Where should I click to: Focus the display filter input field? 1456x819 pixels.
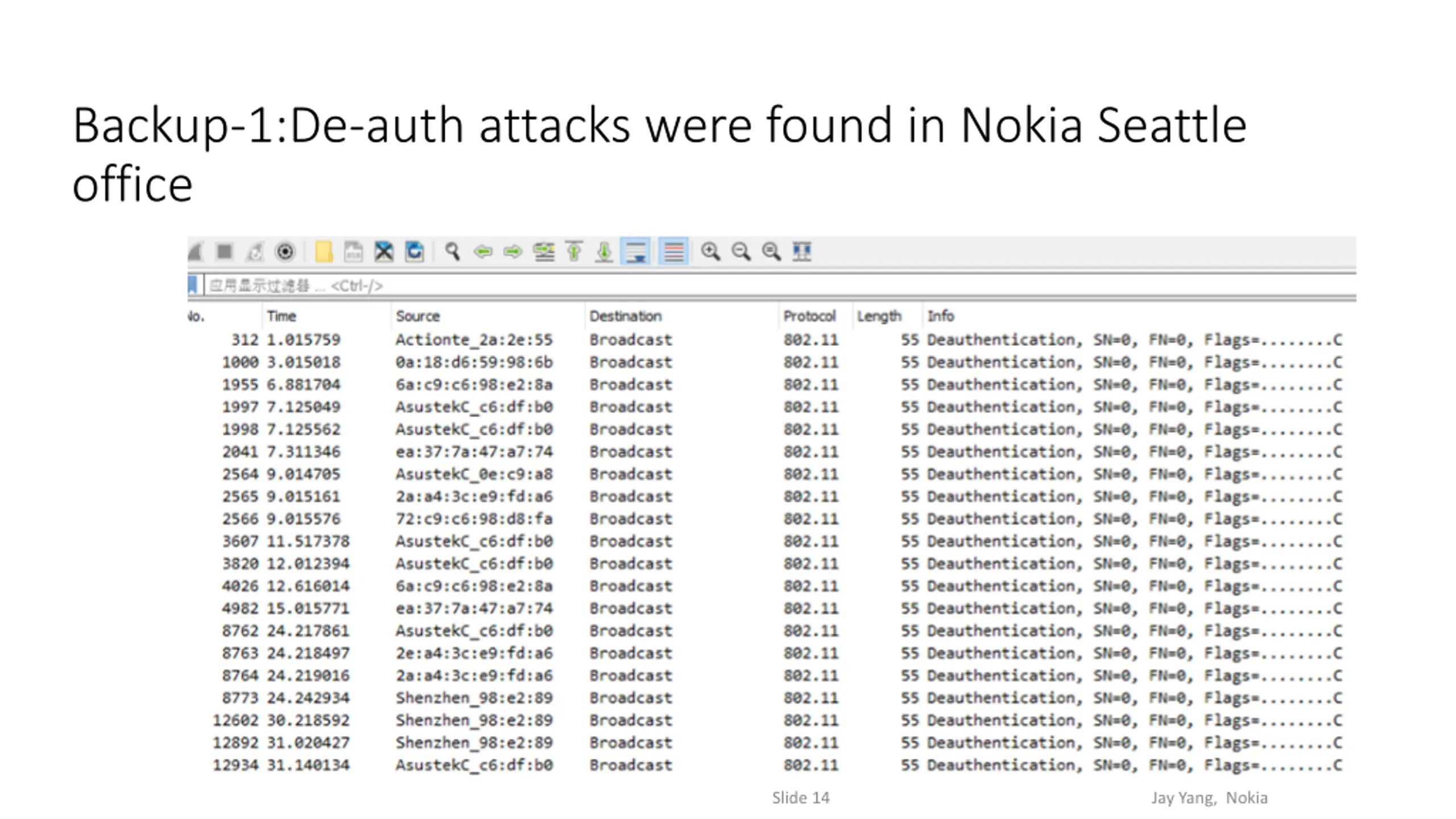click(x=779, y=286)
